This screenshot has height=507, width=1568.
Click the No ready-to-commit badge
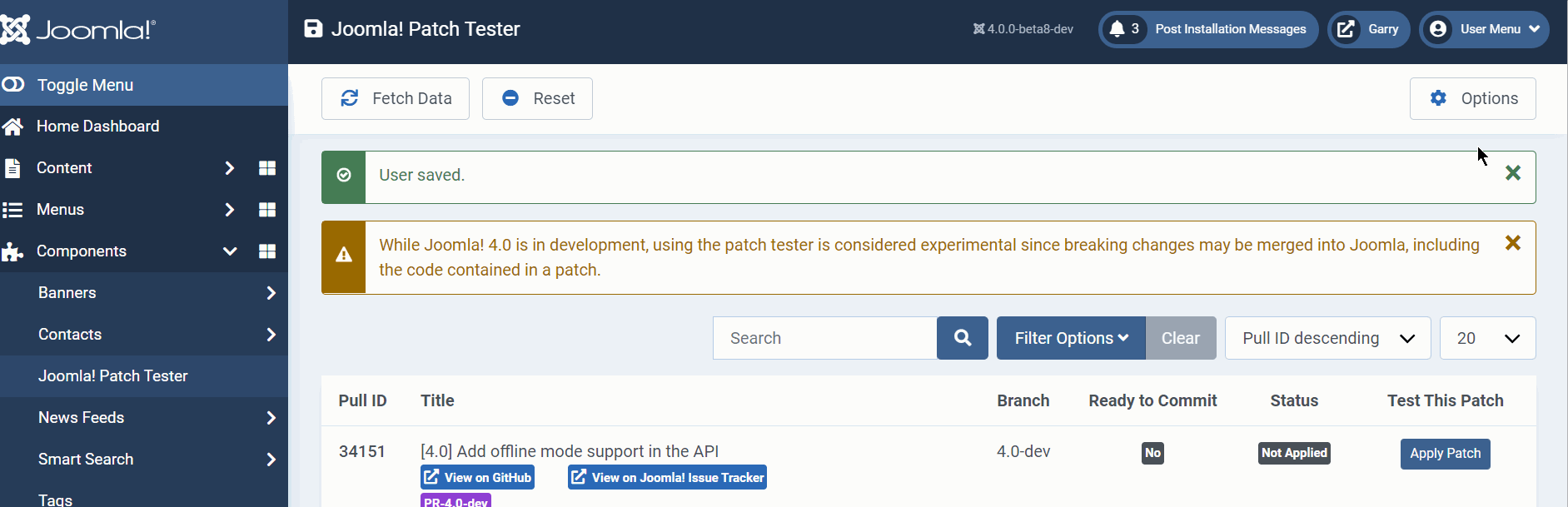click(x=1152, y=453)
